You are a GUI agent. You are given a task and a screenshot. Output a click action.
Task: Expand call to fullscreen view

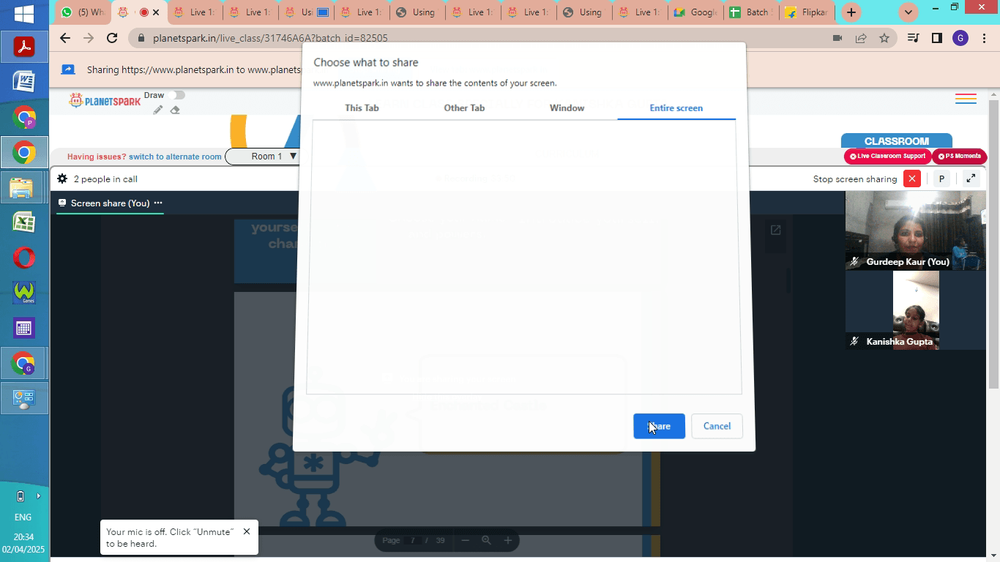(971, 179)
